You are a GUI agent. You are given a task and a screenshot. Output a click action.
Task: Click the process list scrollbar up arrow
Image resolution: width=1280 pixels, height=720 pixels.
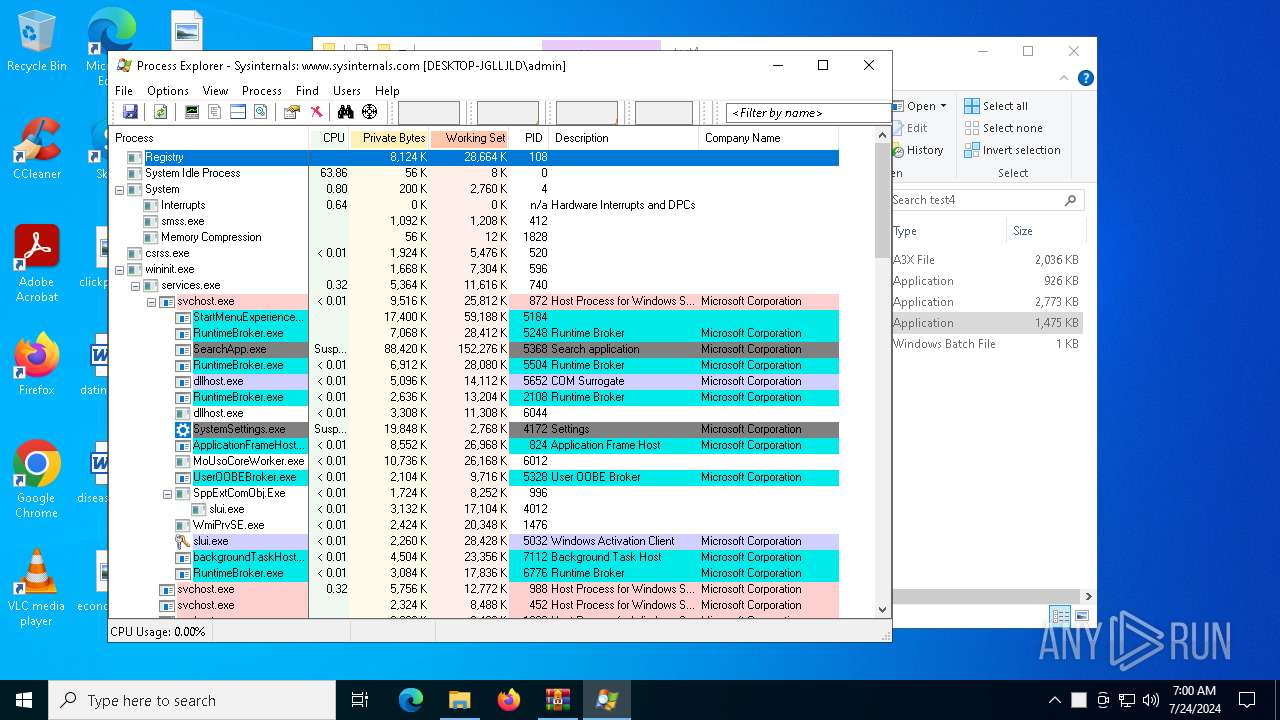(x=883, y=135)
